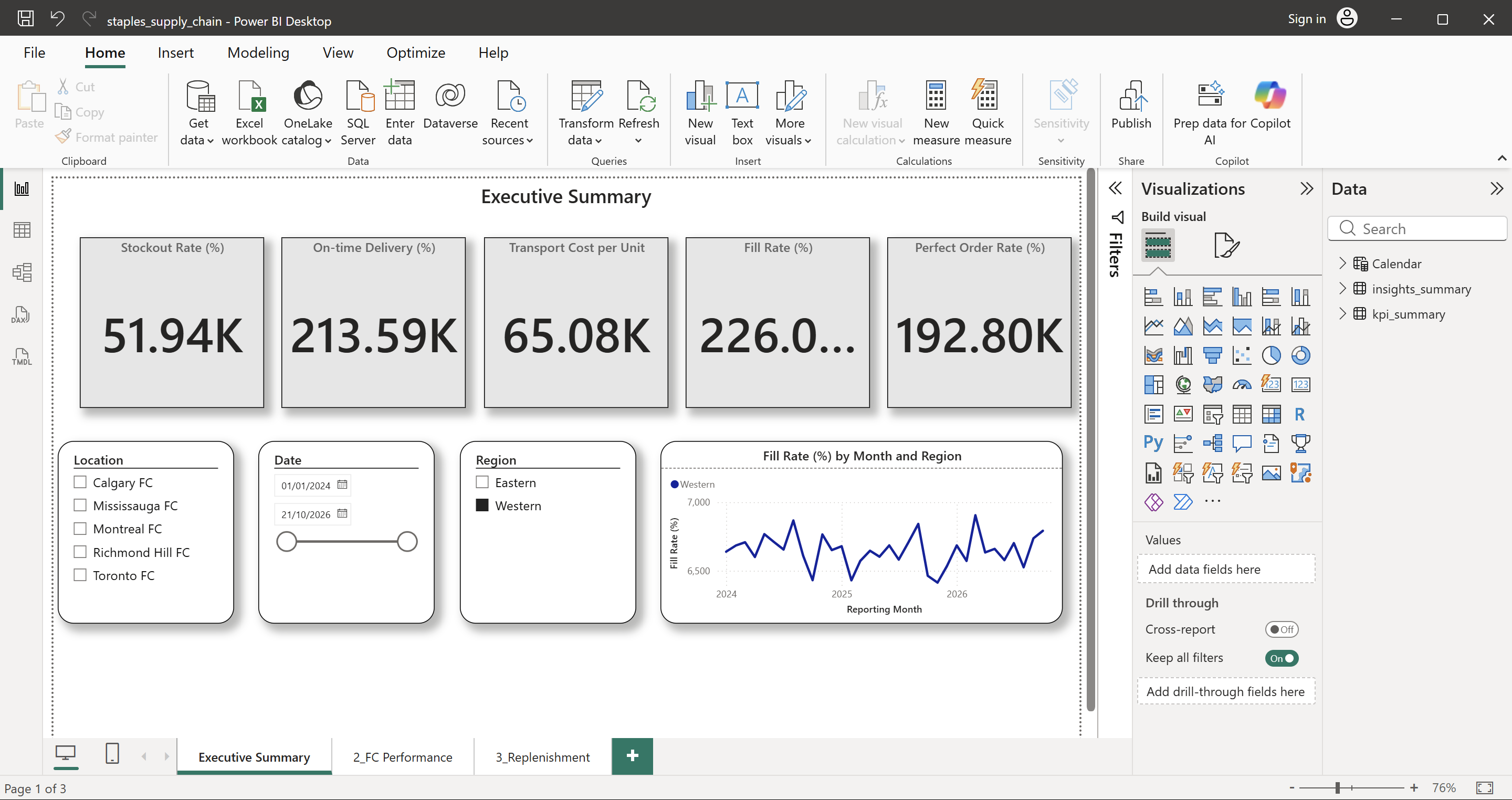
Task: Add a Python visual
Action: pyautogui.click(x=1153, y=443)
